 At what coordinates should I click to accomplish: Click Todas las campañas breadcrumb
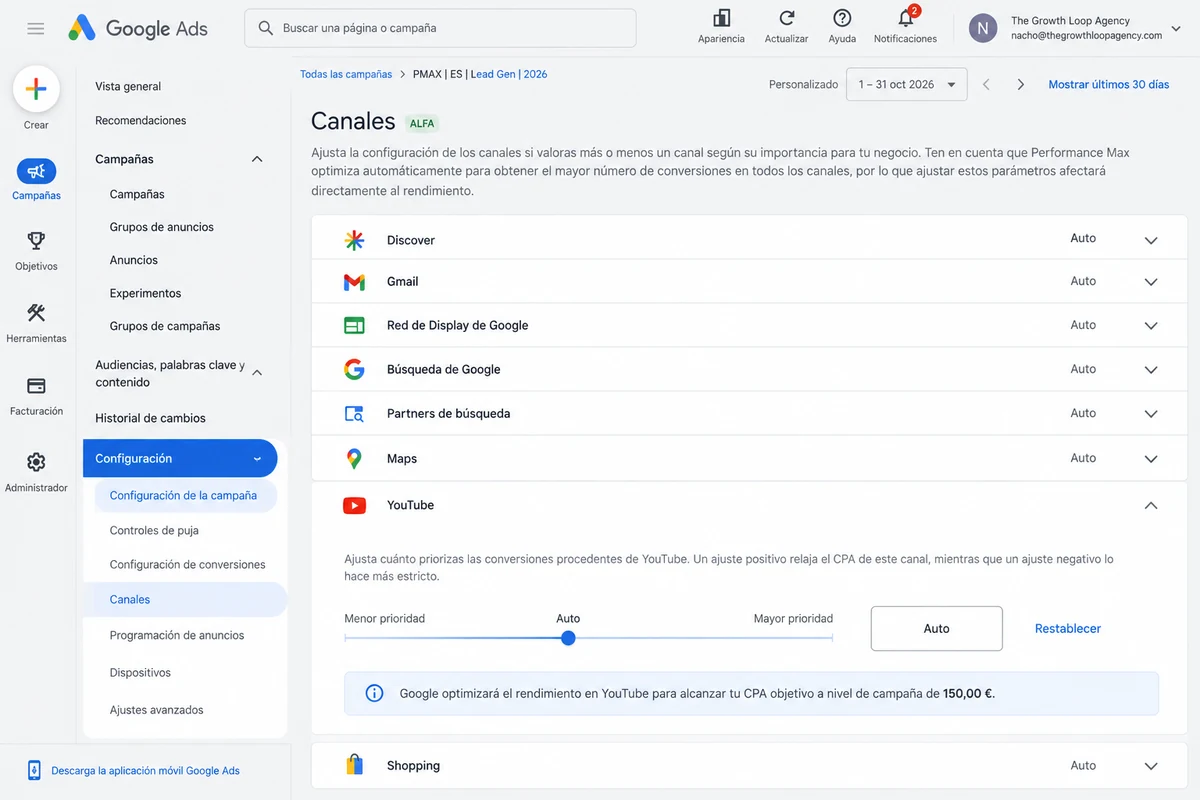[x=346, y=74]
